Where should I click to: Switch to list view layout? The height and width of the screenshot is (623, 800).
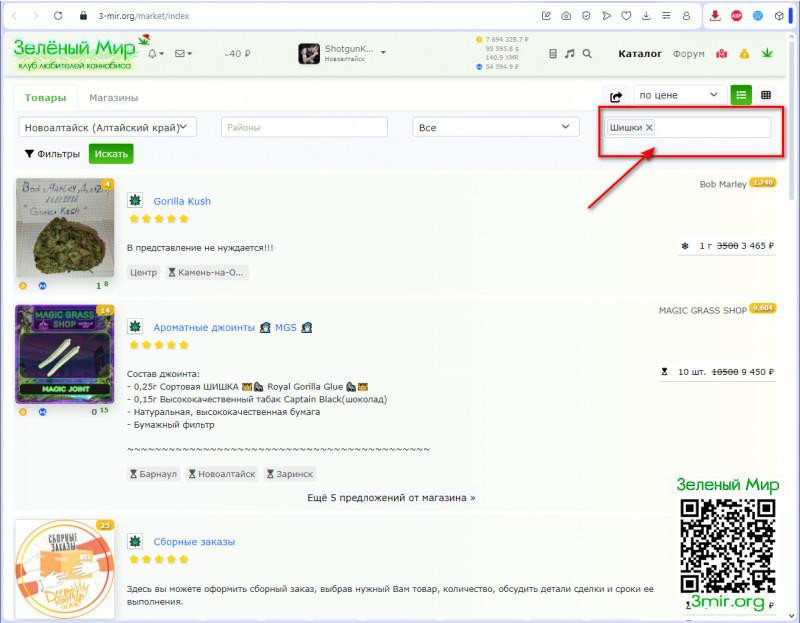[x=741, y=95]
